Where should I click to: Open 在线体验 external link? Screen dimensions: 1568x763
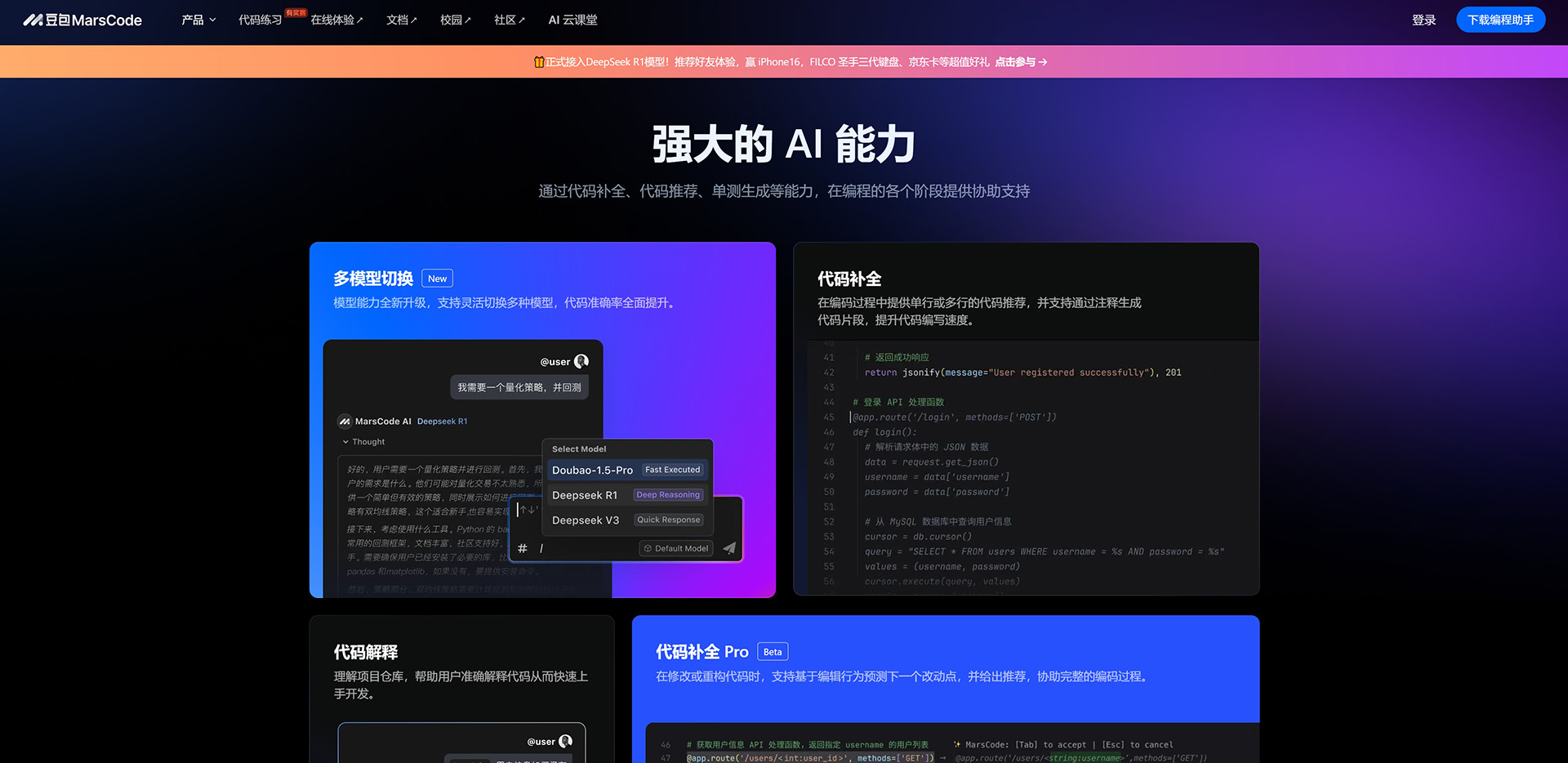pyautogui.click(x=336, y=20)
